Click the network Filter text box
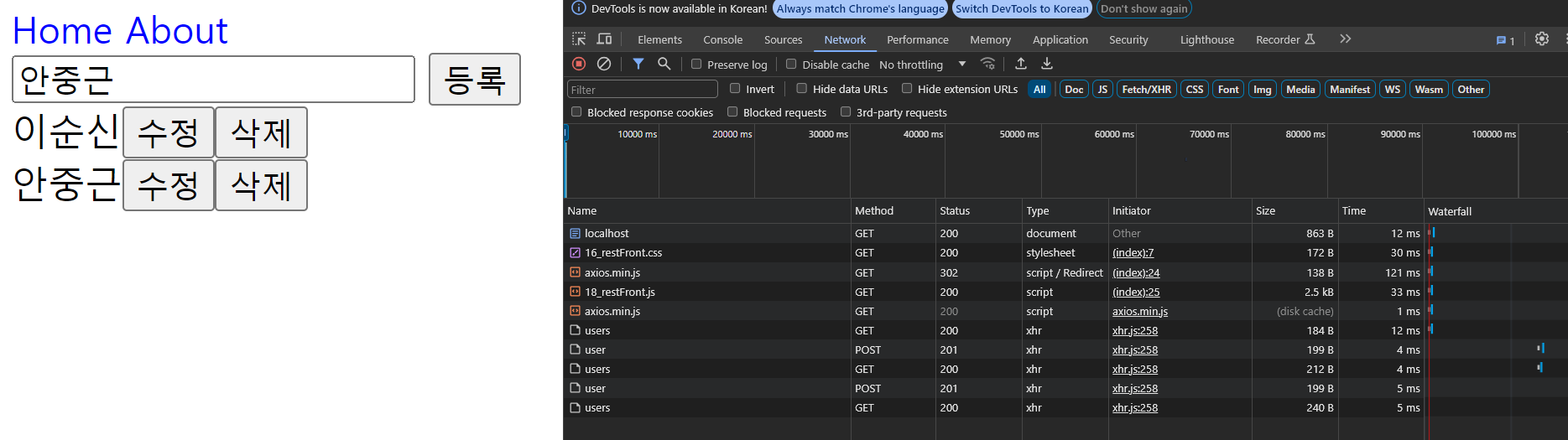The image size is (1568, 440). click(643, 90)
